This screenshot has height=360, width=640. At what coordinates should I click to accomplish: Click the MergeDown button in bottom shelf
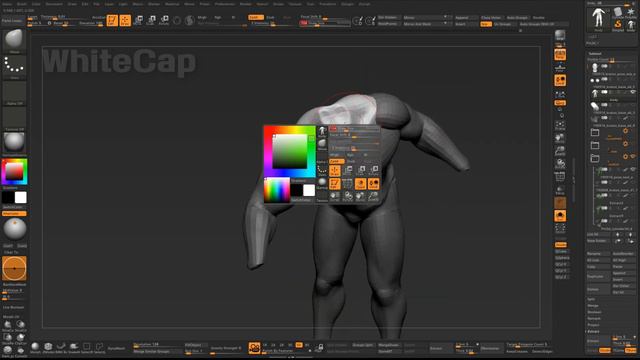[389, 345]
